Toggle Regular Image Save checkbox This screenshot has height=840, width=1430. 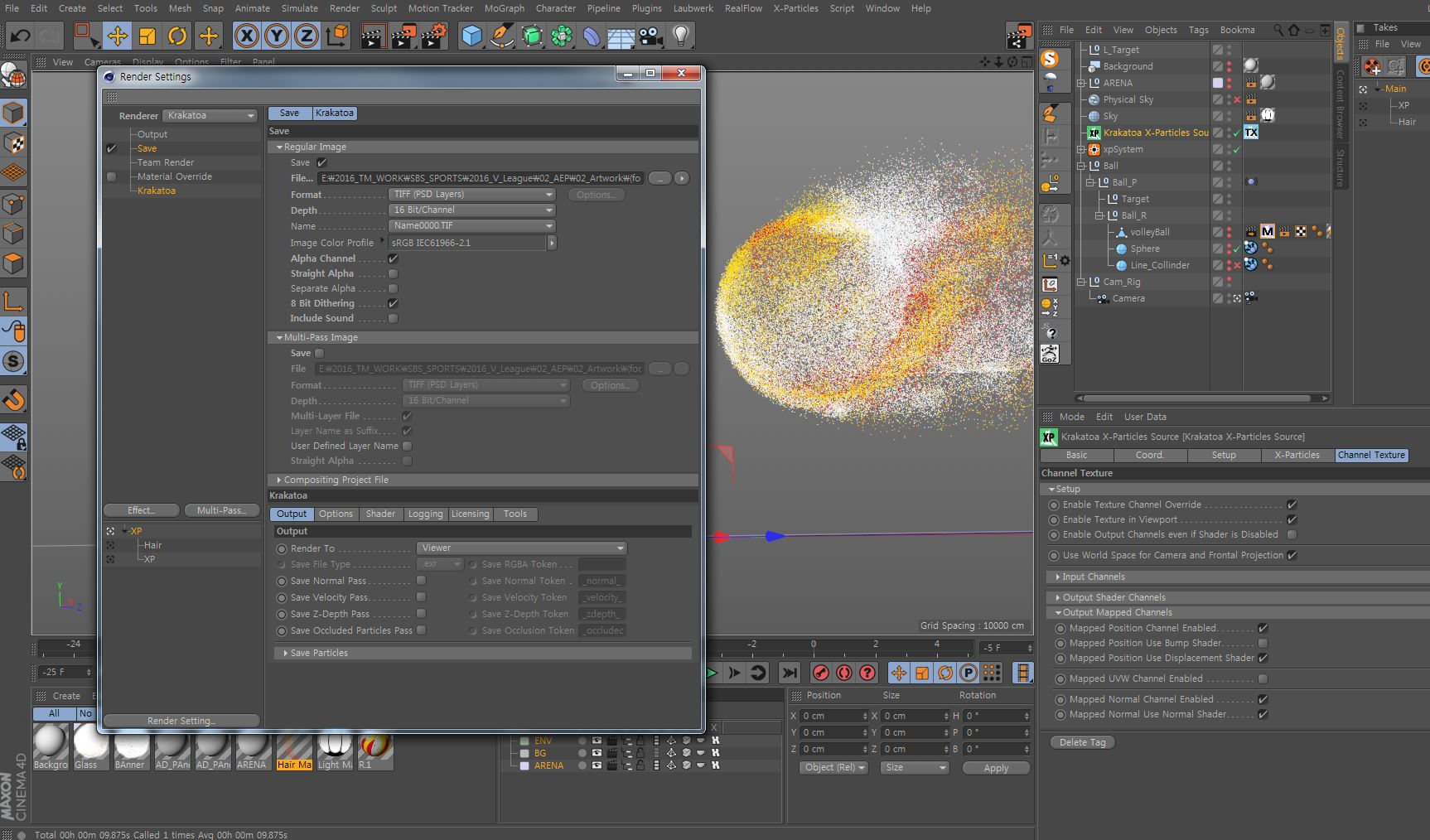321,162
